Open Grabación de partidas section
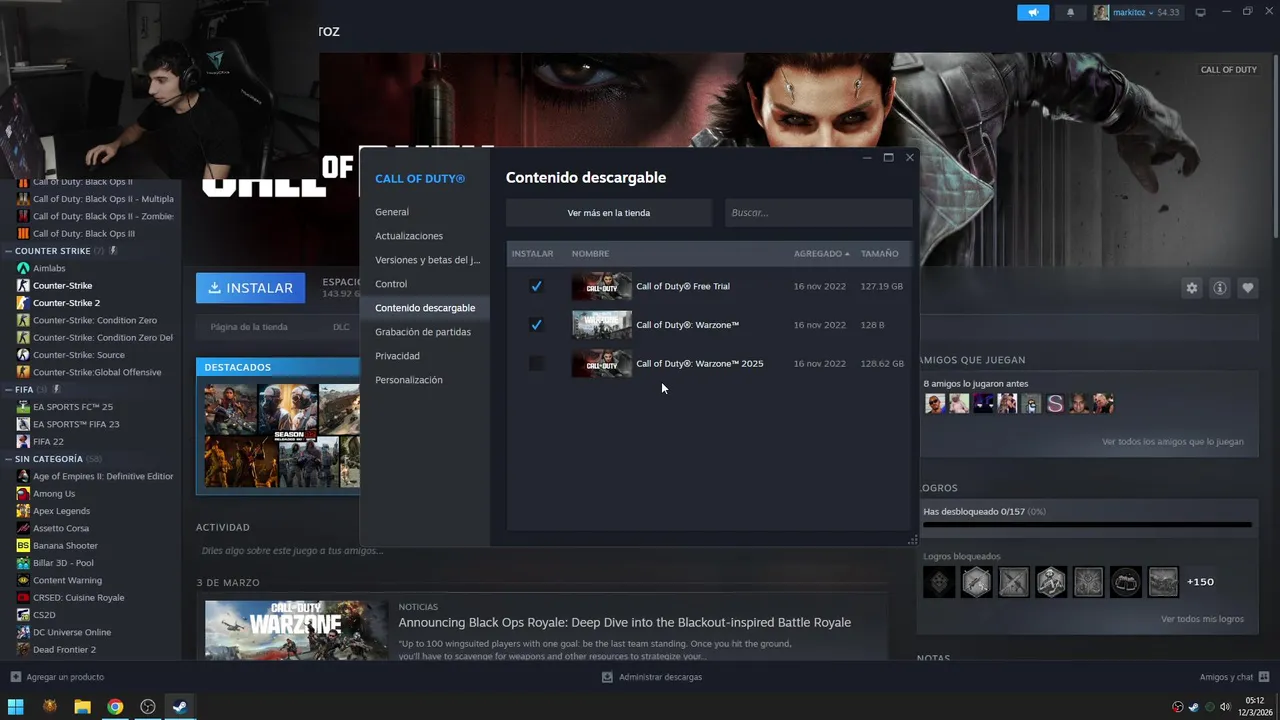Screen dimensions: 1280x720 click(423, 332)
